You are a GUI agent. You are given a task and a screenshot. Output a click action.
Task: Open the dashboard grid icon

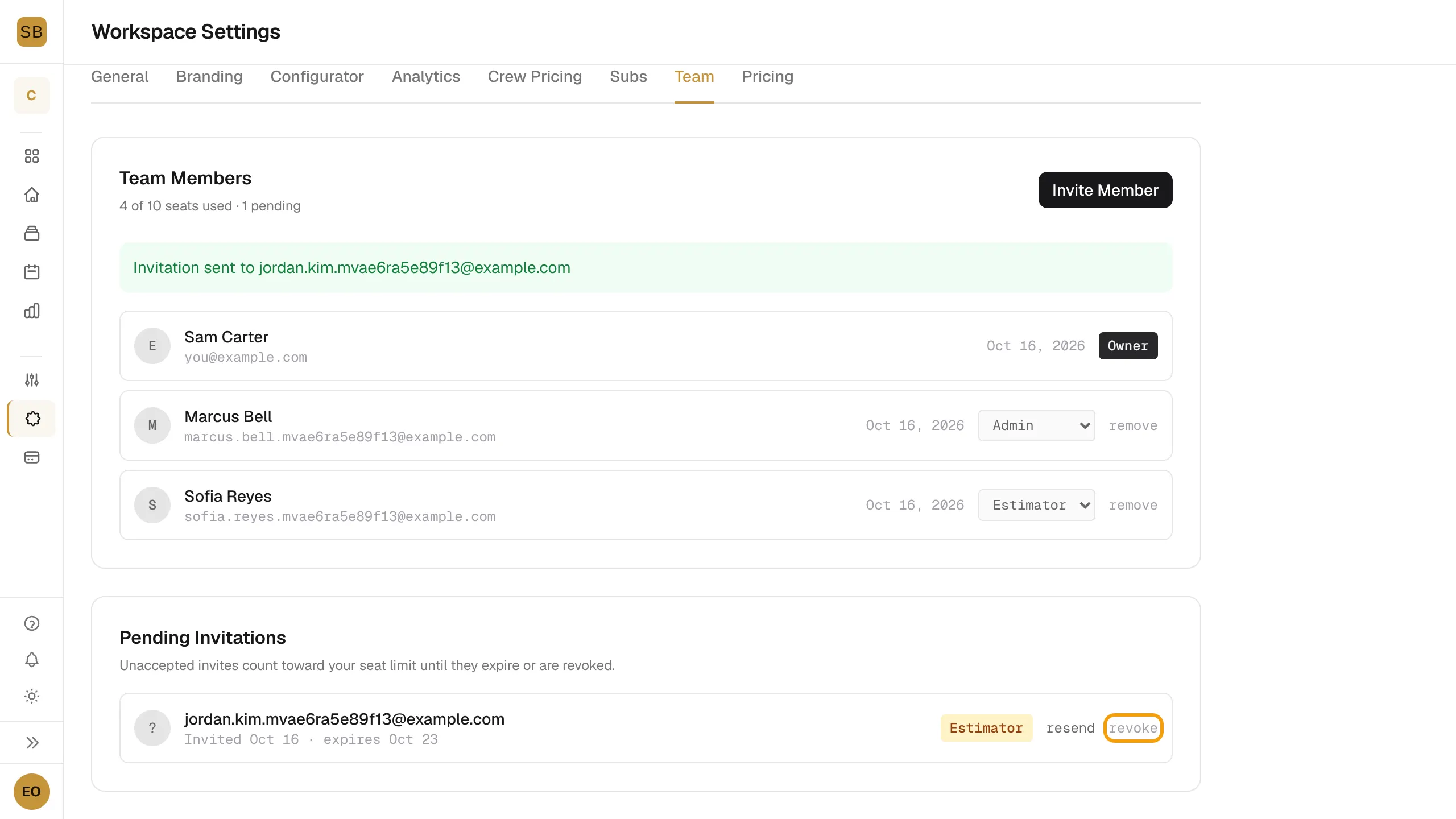pyautogui.click(x=32, y=156)
